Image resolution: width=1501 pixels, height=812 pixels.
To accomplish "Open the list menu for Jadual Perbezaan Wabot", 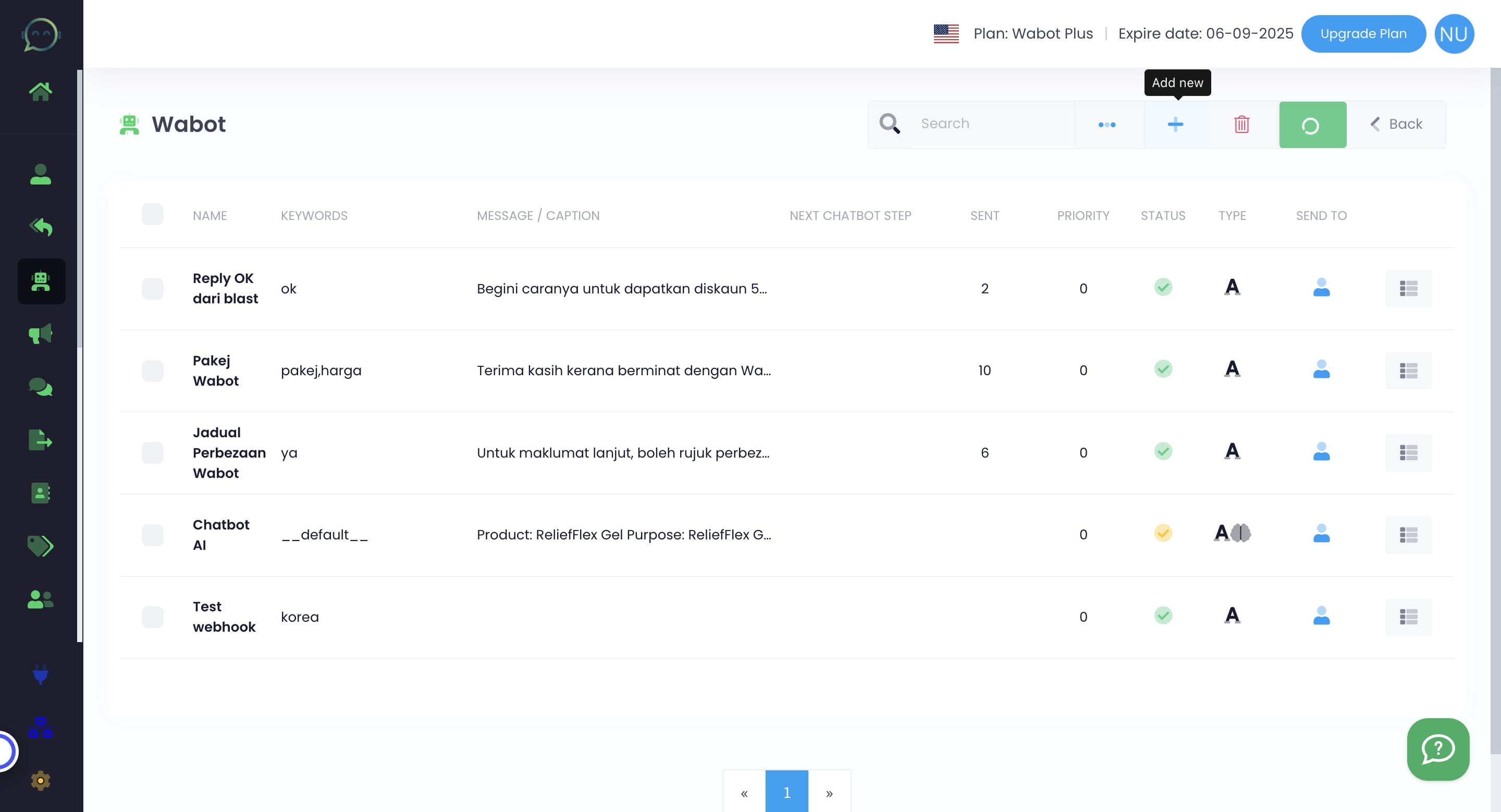I will point(1408,453).
